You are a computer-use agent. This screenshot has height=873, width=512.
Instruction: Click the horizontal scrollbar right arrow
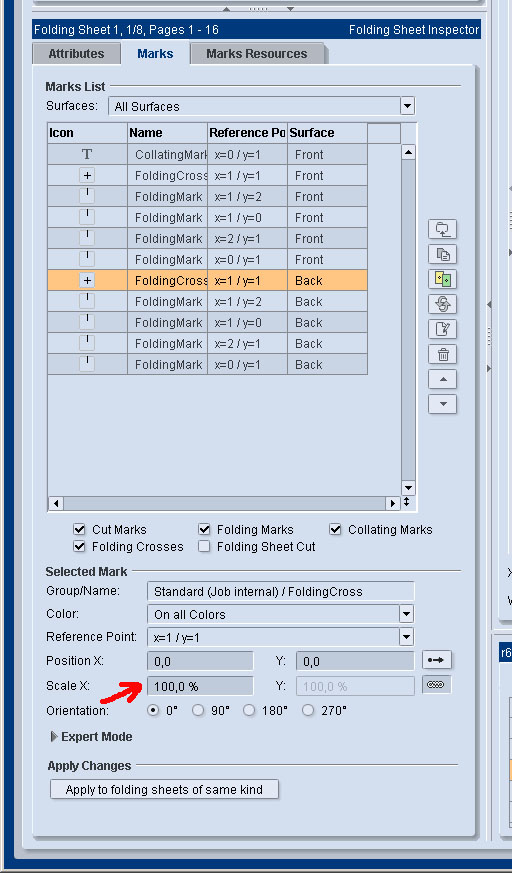(393, 503)
